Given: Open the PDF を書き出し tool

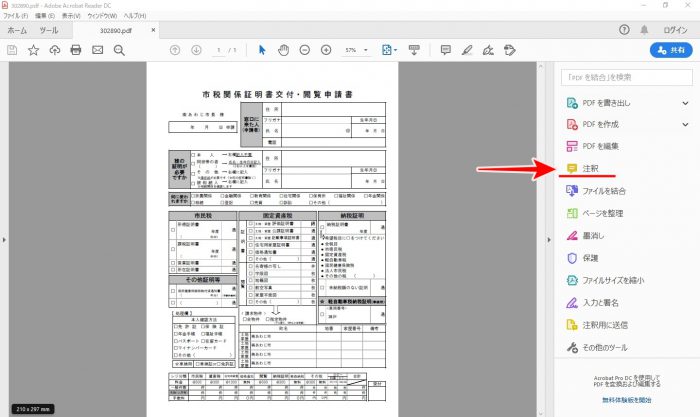Looking at the screenshot, I should (606, 103).
